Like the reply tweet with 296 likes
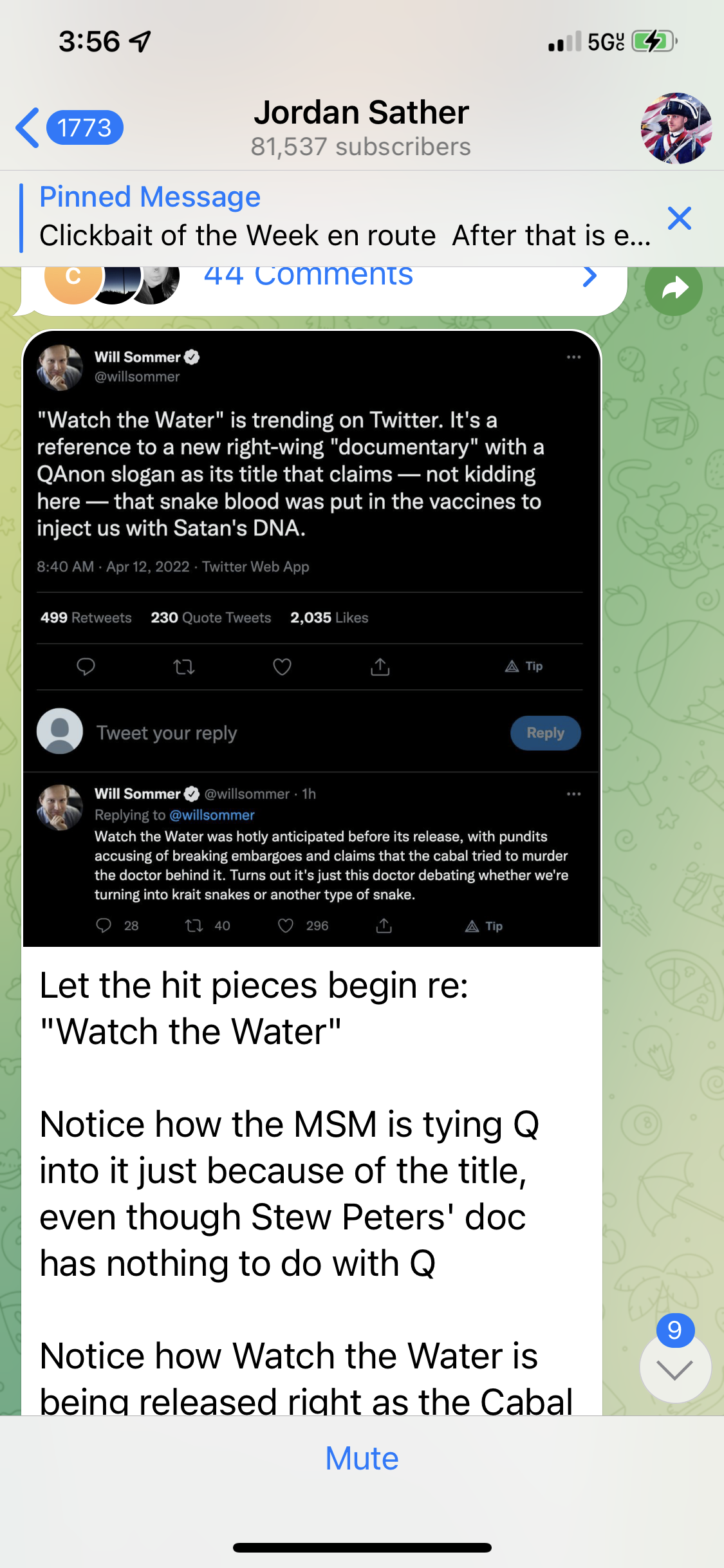The width and height of the screenshot is (724, 1568). tap(286, 926)
